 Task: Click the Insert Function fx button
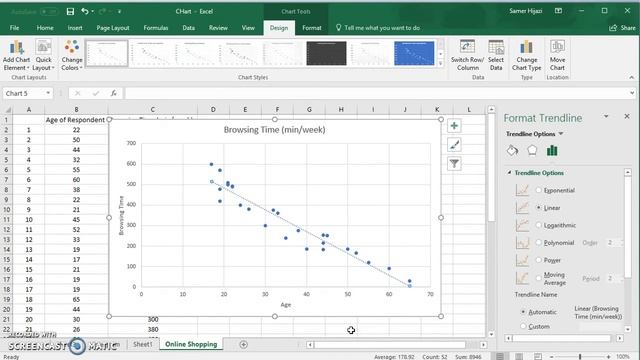point(113,93)
